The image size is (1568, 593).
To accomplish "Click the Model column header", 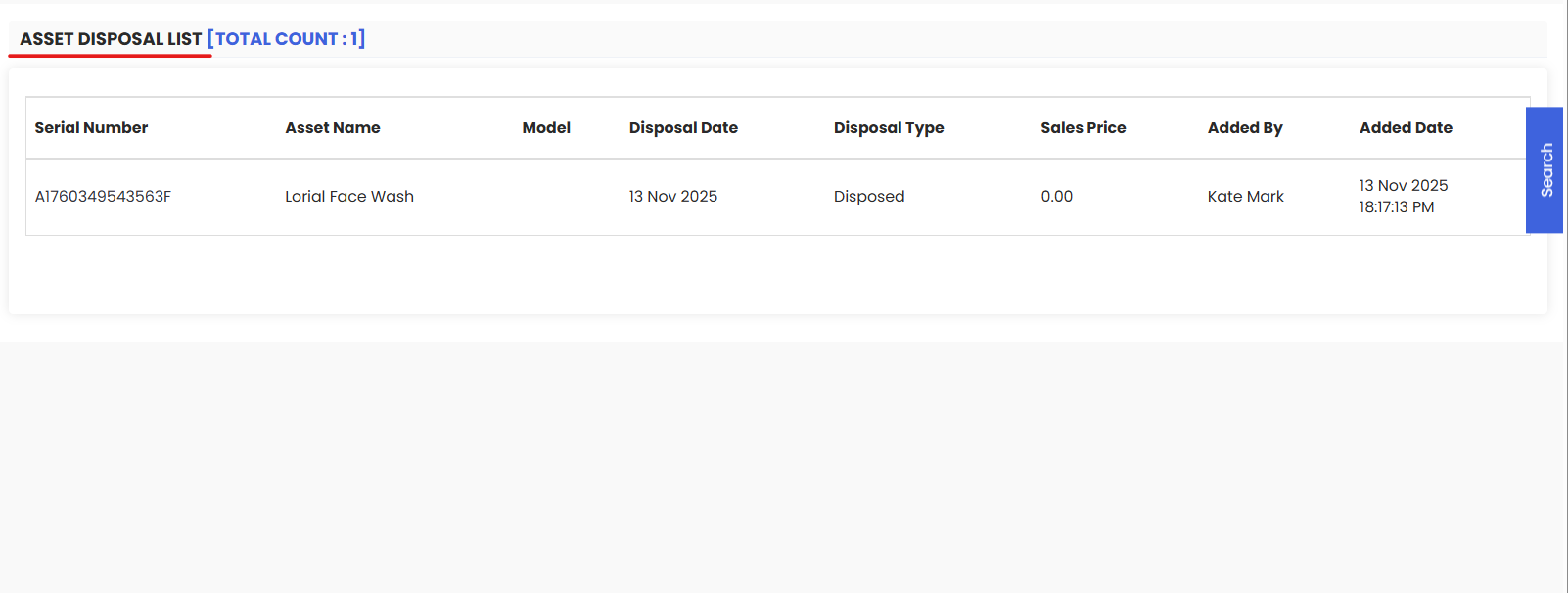I will pyautogui.click(x=546, y=128).
